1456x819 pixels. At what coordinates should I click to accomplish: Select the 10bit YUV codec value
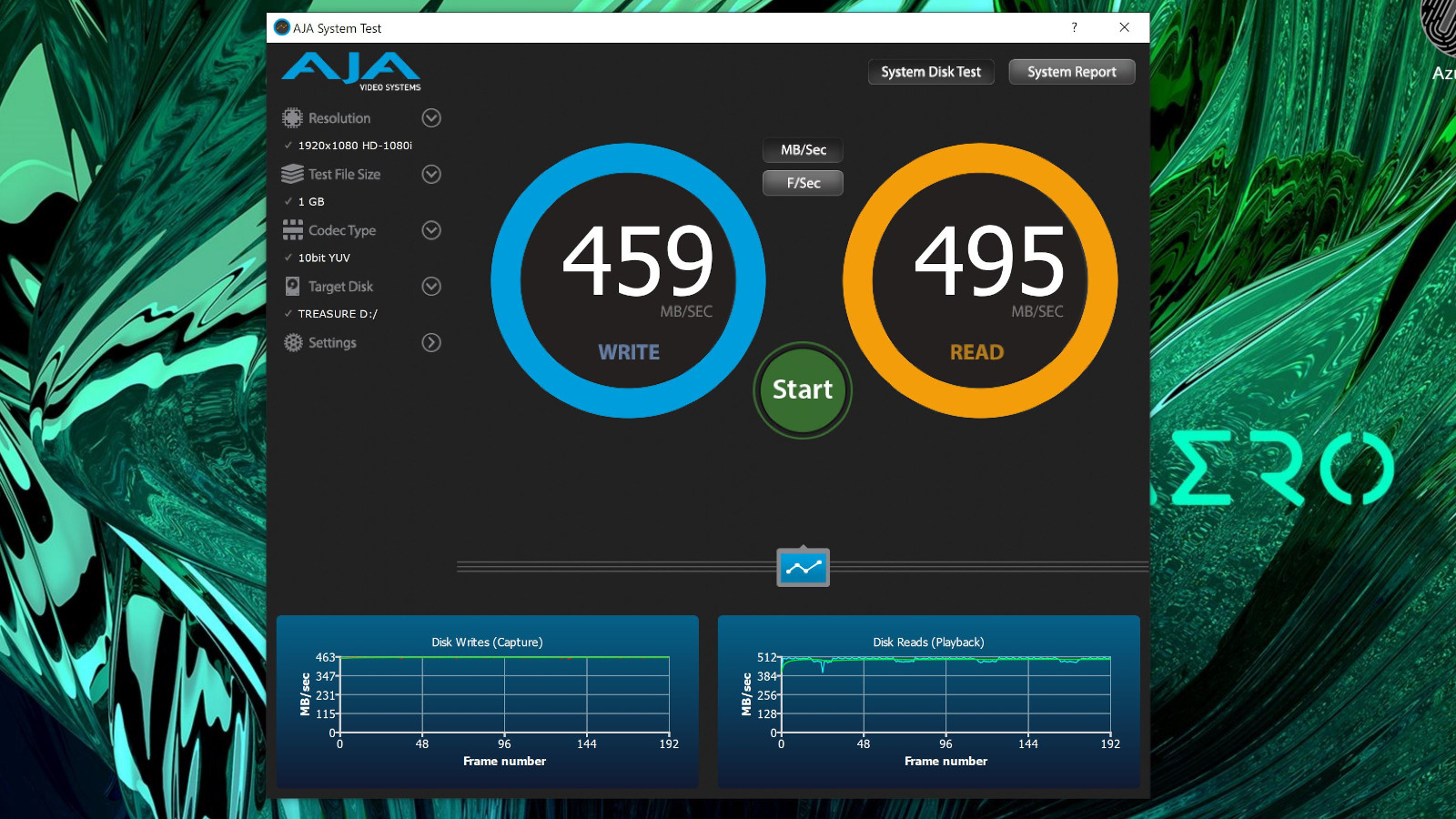pos(324,258)
